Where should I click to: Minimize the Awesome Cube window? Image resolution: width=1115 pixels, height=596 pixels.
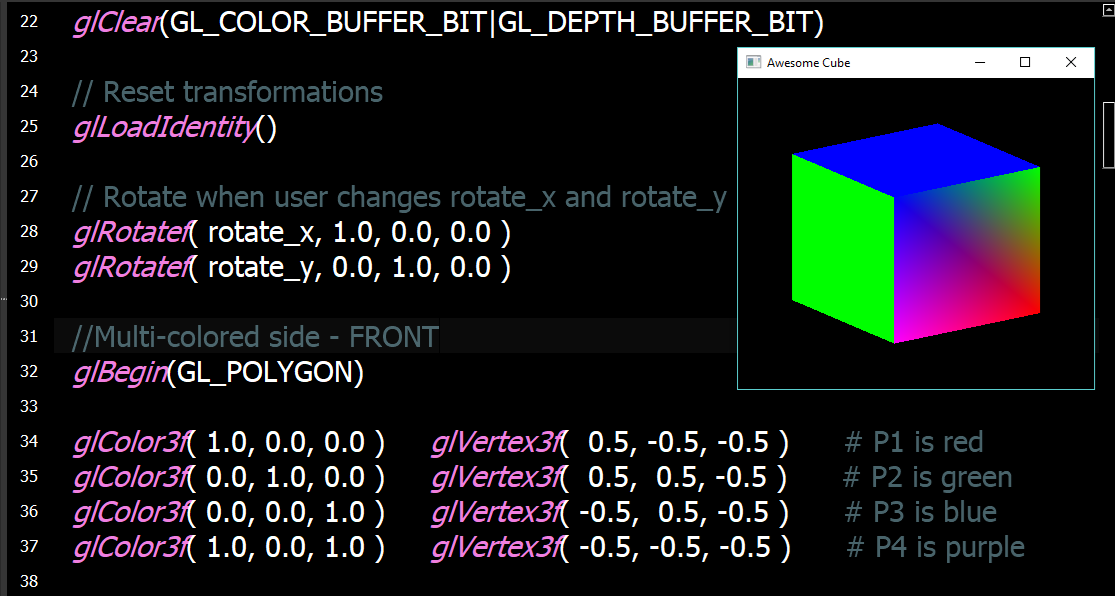(980, 62)
